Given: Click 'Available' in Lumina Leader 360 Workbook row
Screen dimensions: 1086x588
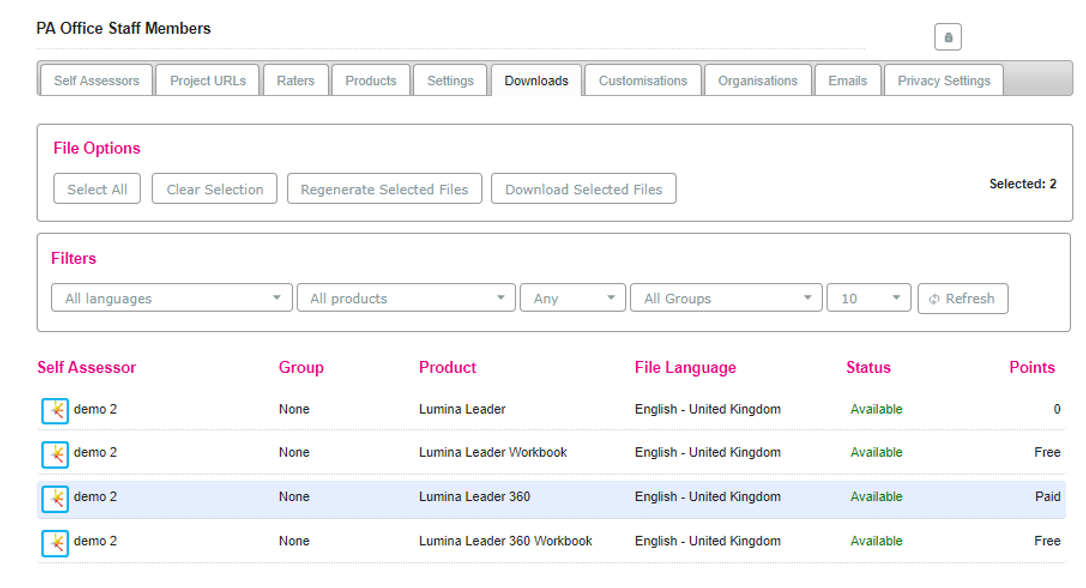Looking at the screenshot, I should (x=876, y=541).
